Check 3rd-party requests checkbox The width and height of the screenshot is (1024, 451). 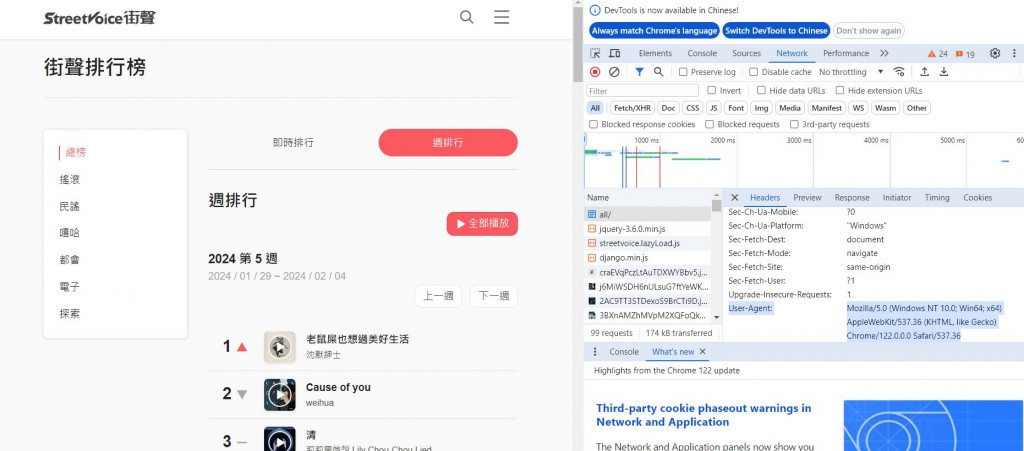pyautogui.click(x=795, y=124)
